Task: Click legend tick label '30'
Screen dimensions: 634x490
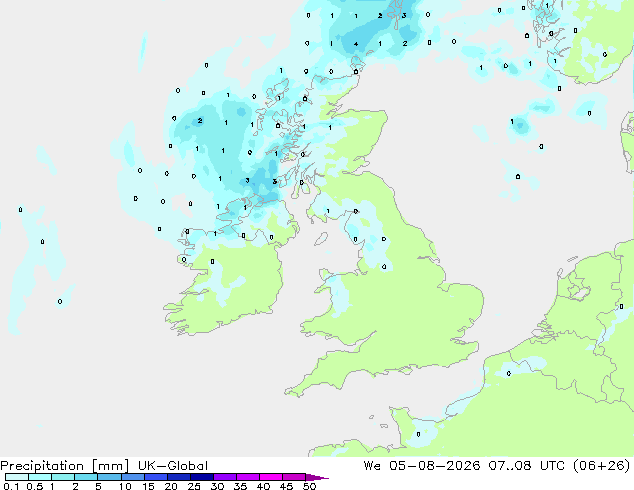Action: (x=217, y=486)
